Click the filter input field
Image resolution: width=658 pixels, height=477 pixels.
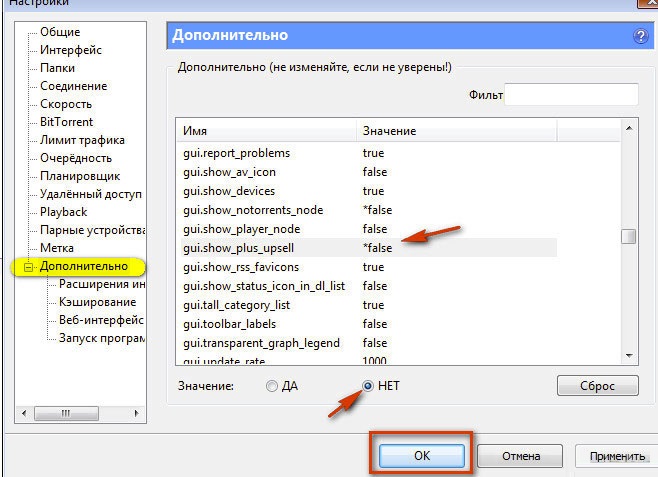(571, 95)
